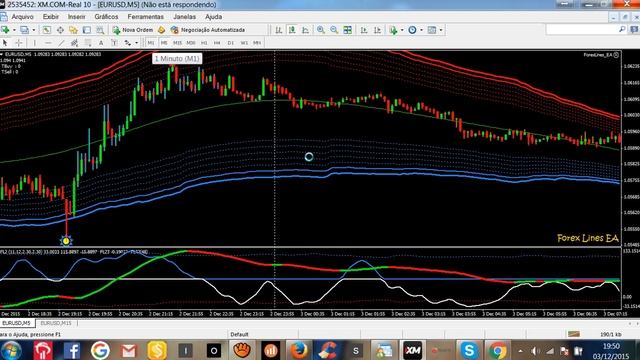Click the search magnifier icon
640x360 pixels.
(x=622, y=29)
